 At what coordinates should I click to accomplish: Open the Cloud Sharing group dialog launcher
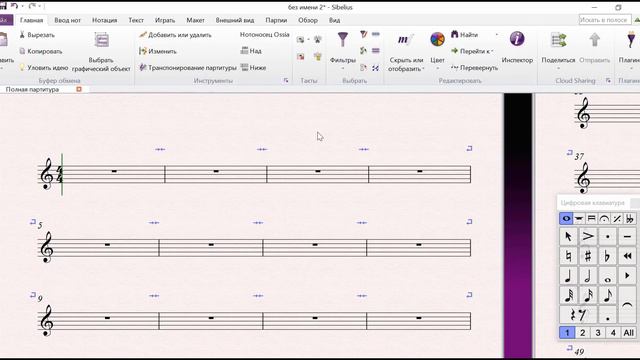(608, 81)
